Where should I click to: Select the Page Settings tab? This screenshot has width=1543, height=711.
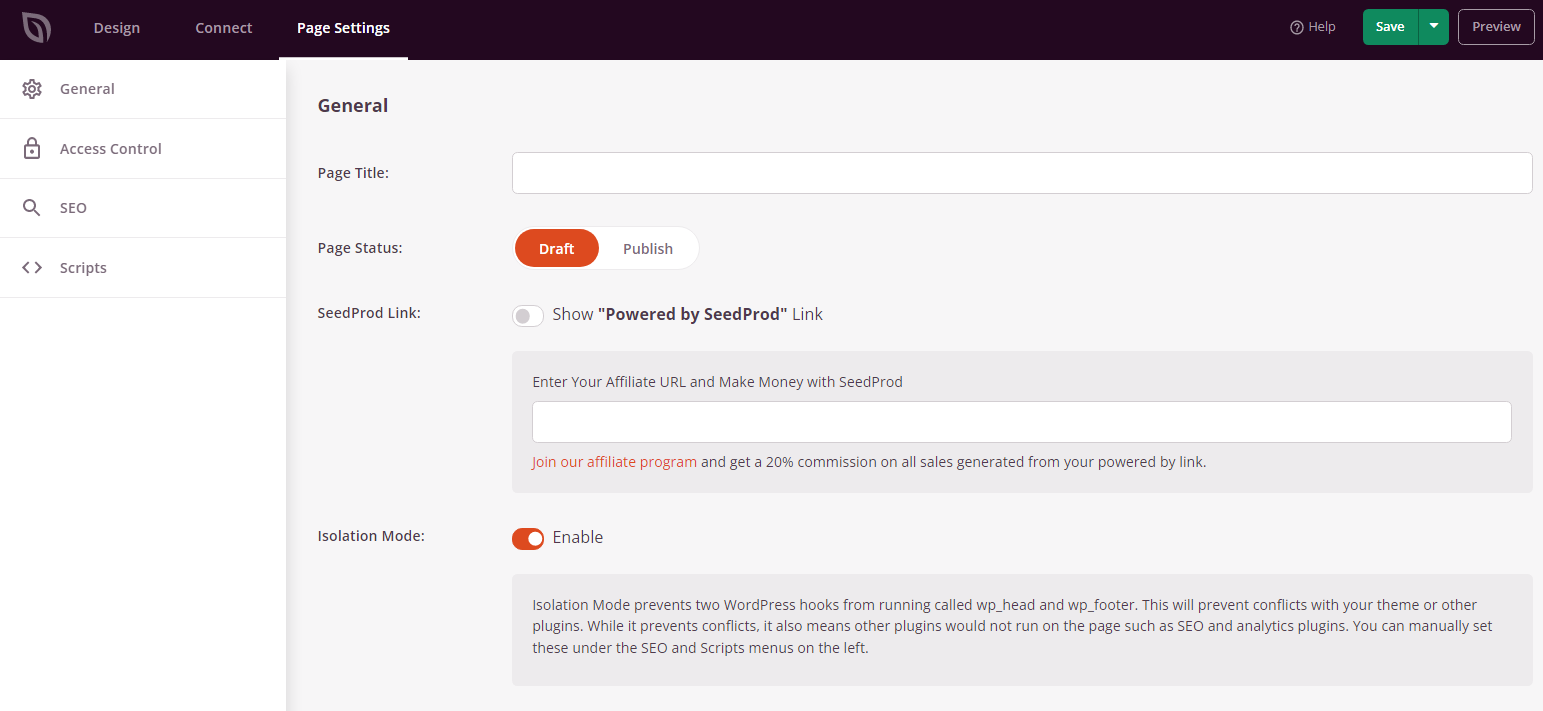tap(343, 28)
